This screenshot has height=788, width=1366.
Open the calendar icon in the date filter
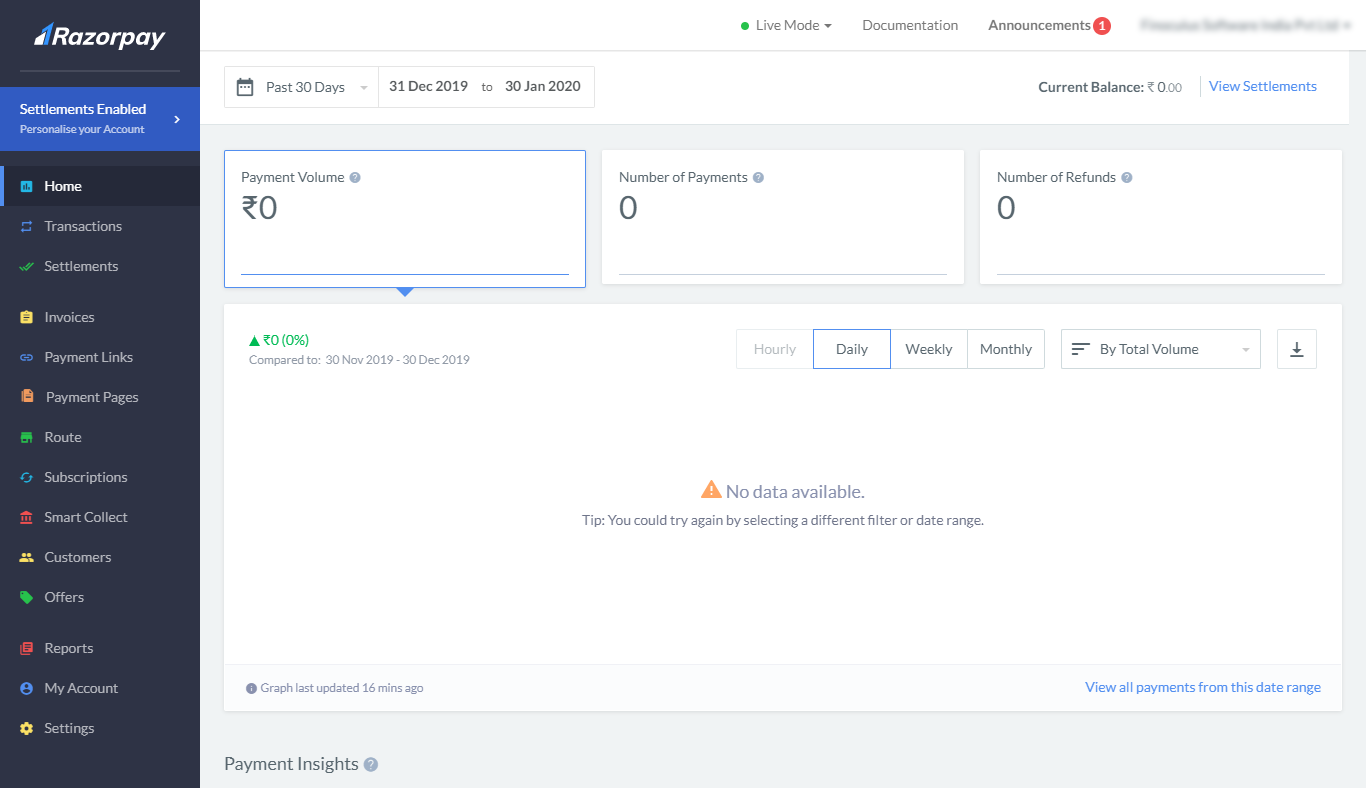tap(245, 86)
